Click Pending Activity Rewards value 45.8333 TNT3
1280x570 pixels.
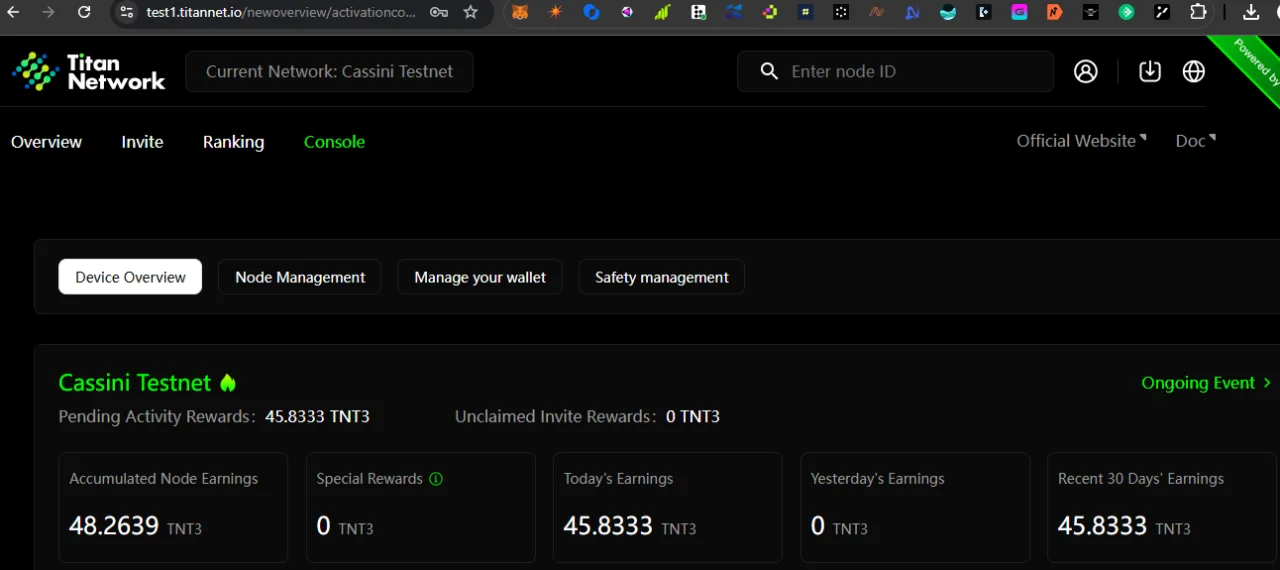(x=317, y=417)
